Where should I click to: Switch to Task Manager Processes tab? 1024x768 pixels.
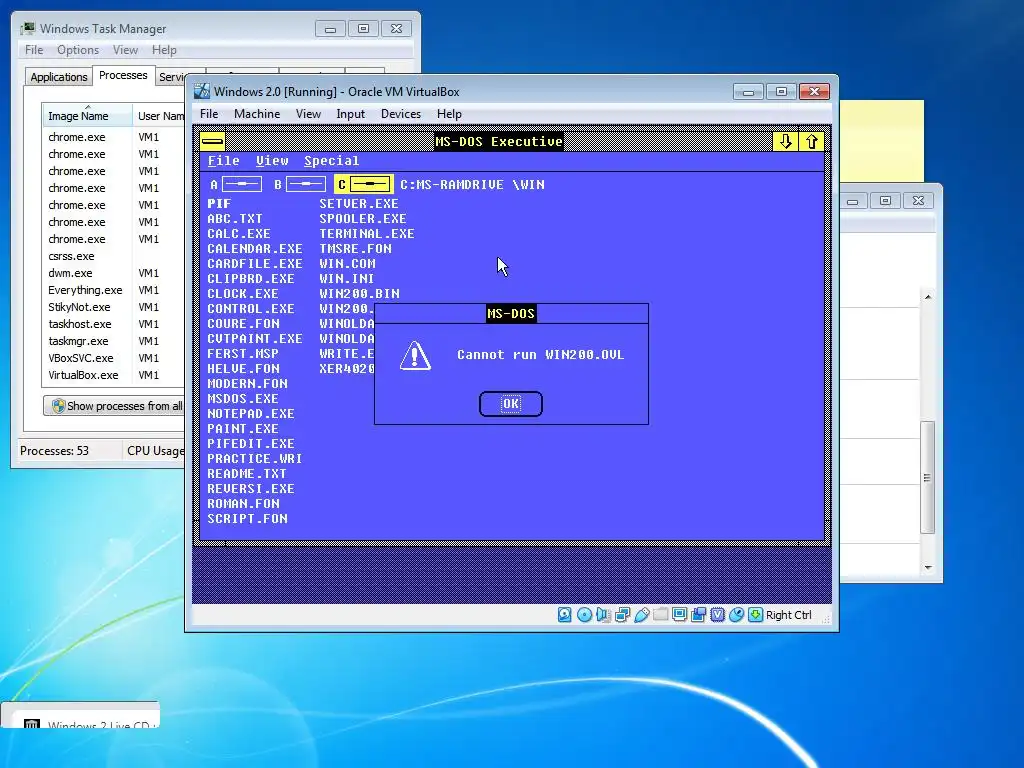[x=123, y=75]
